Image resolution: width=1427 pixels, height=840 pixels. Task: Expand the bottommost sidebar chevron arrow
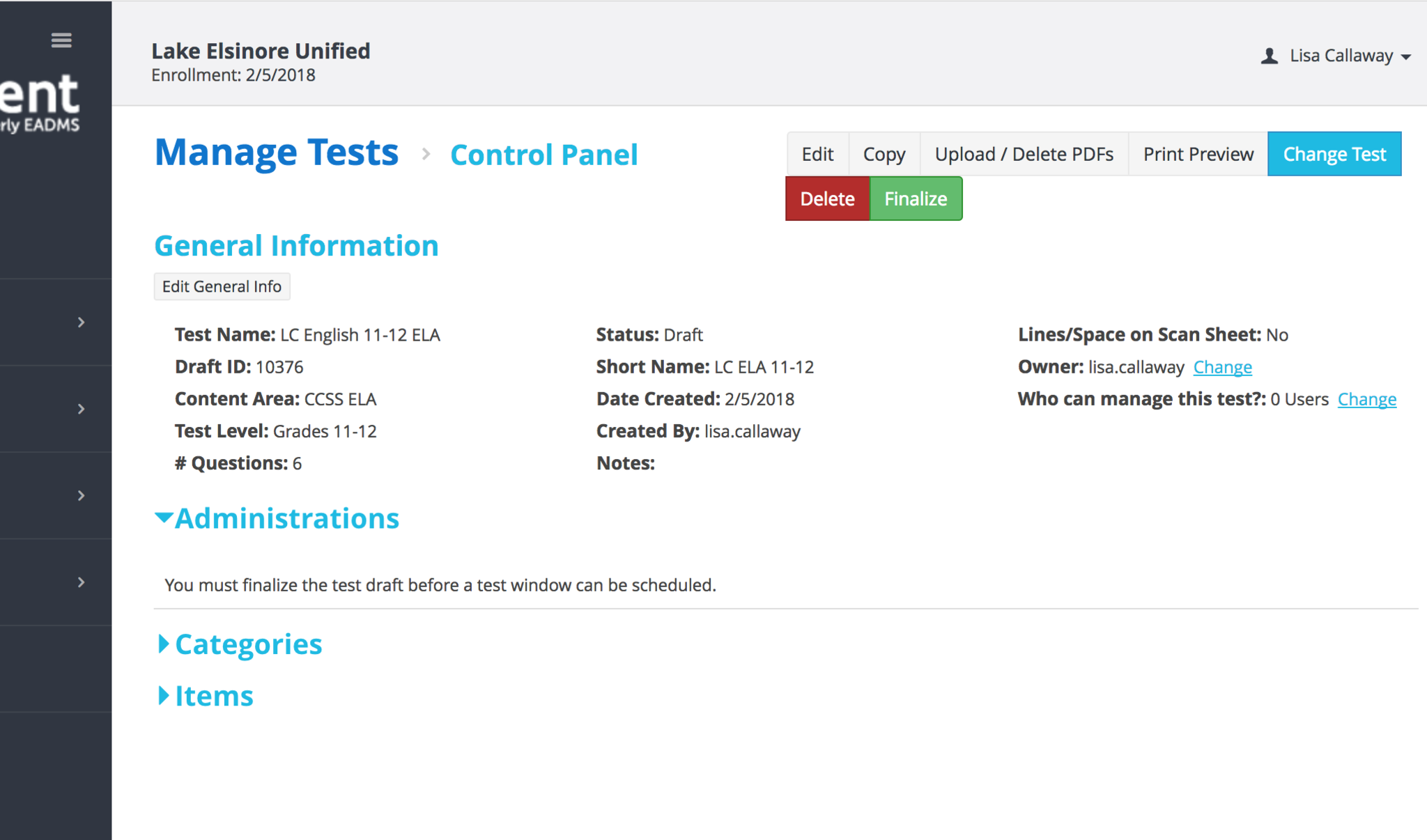82,582
